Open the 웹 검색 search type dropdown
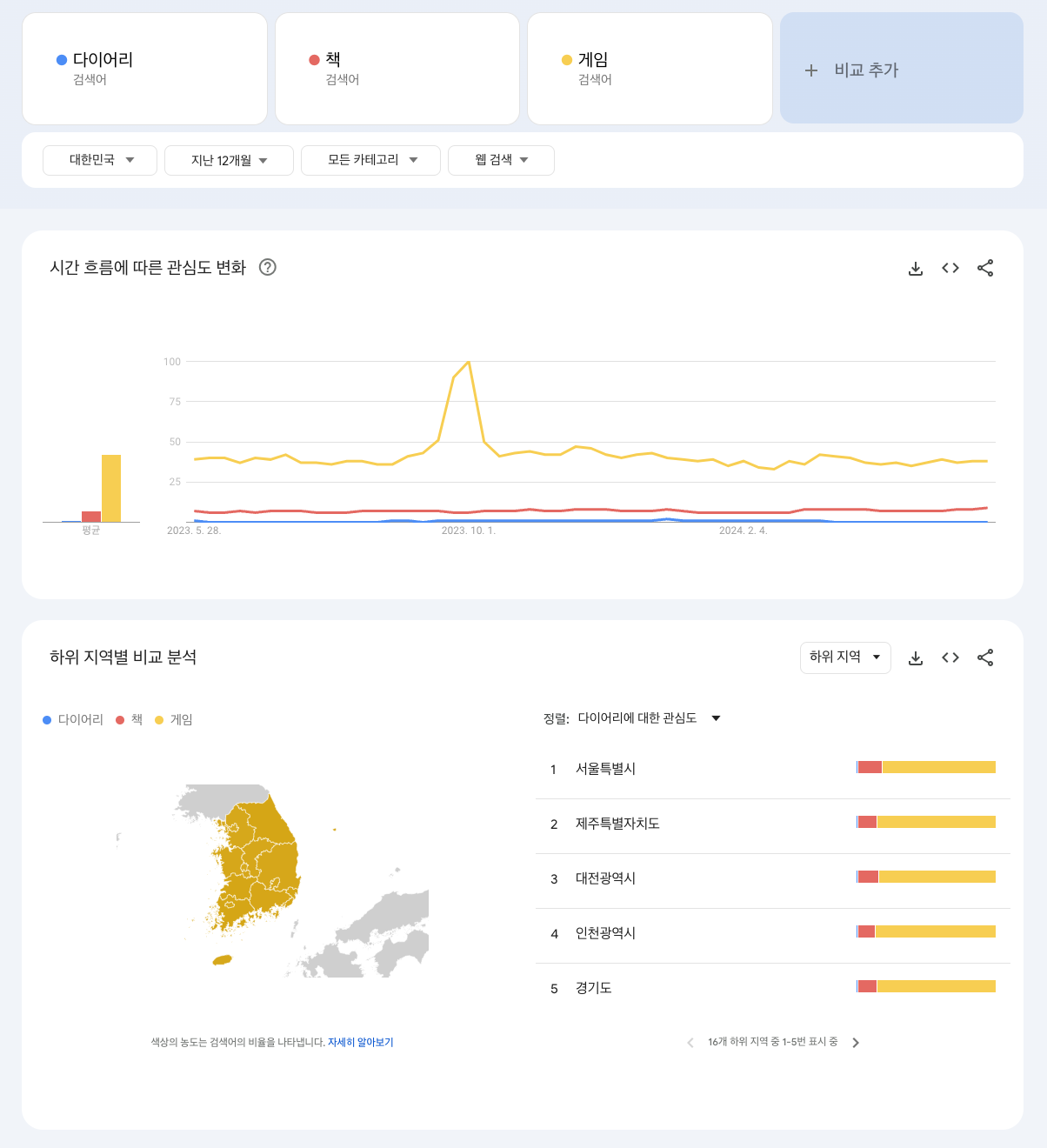The width and height of the screenshot is (1047, 1148). click(x=501, y=160)
